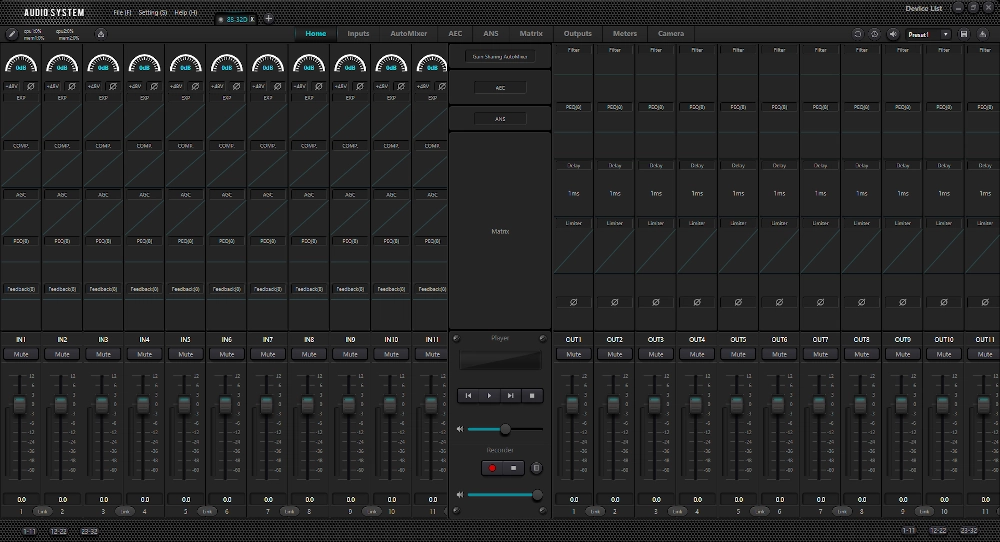Open Device List

pos(923,8)
